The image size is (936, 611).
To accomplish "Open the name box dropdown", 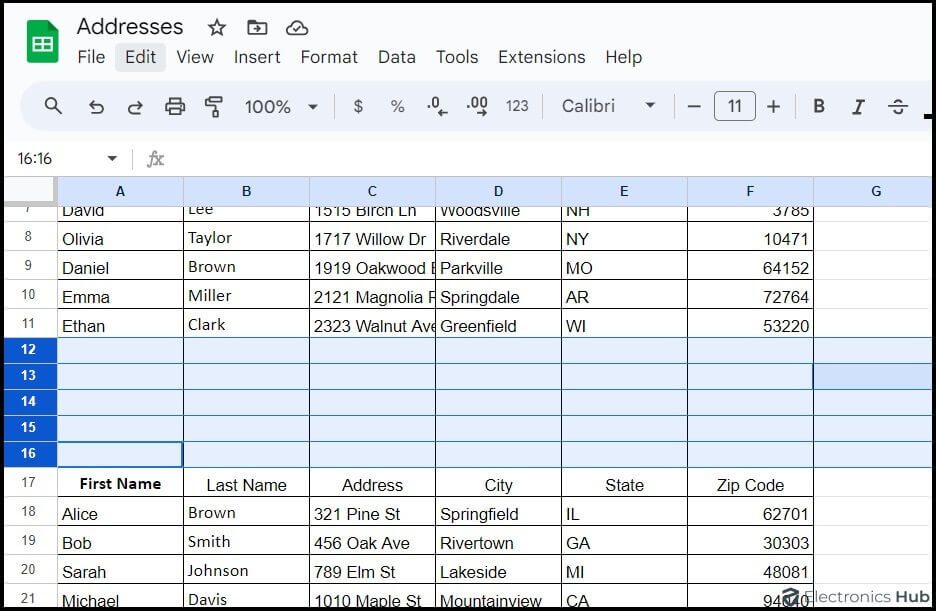I will point(111,158).
